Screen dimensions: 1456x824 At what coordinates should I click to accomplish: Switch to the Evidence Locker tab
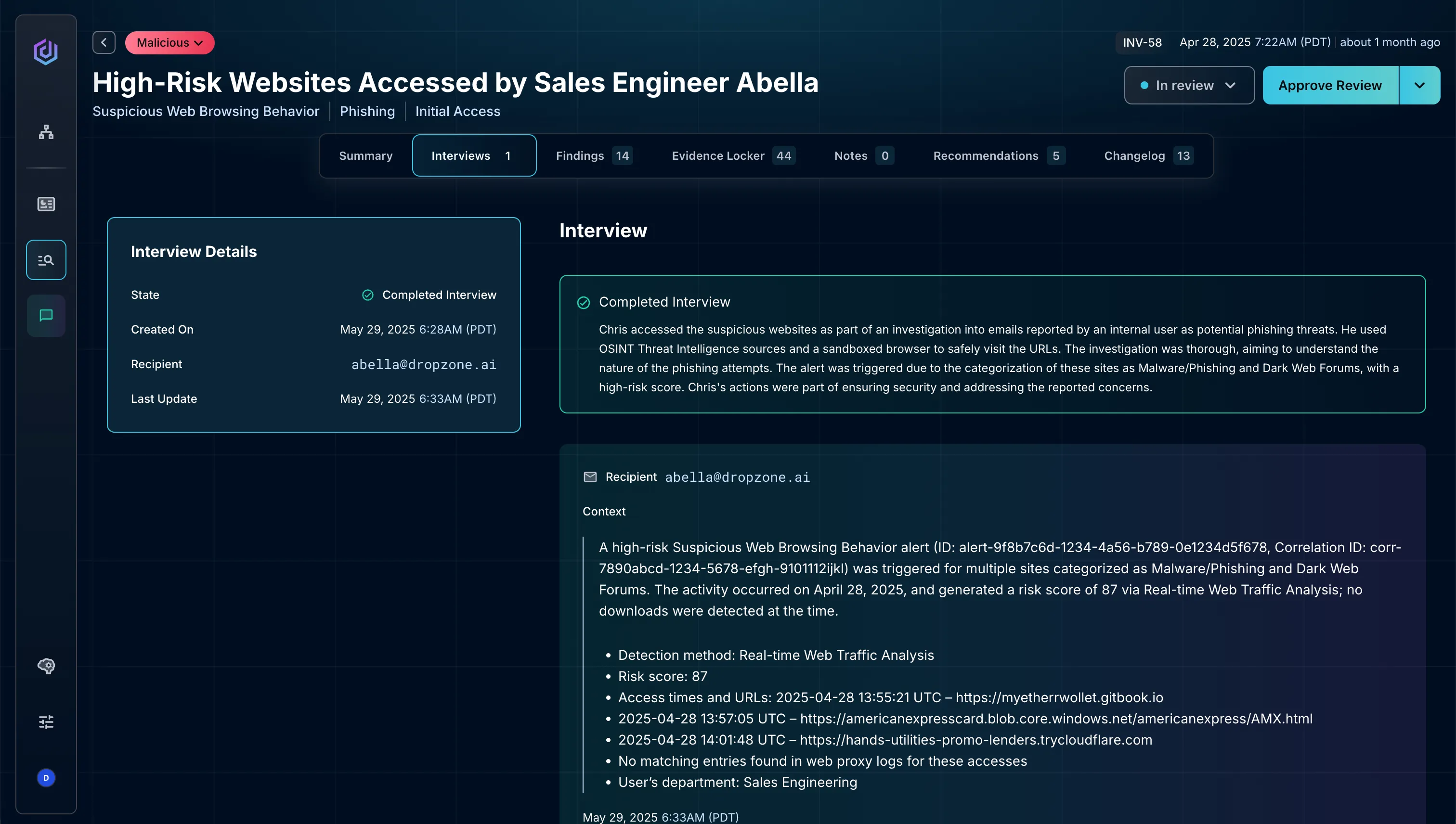[x=732, y=155]
